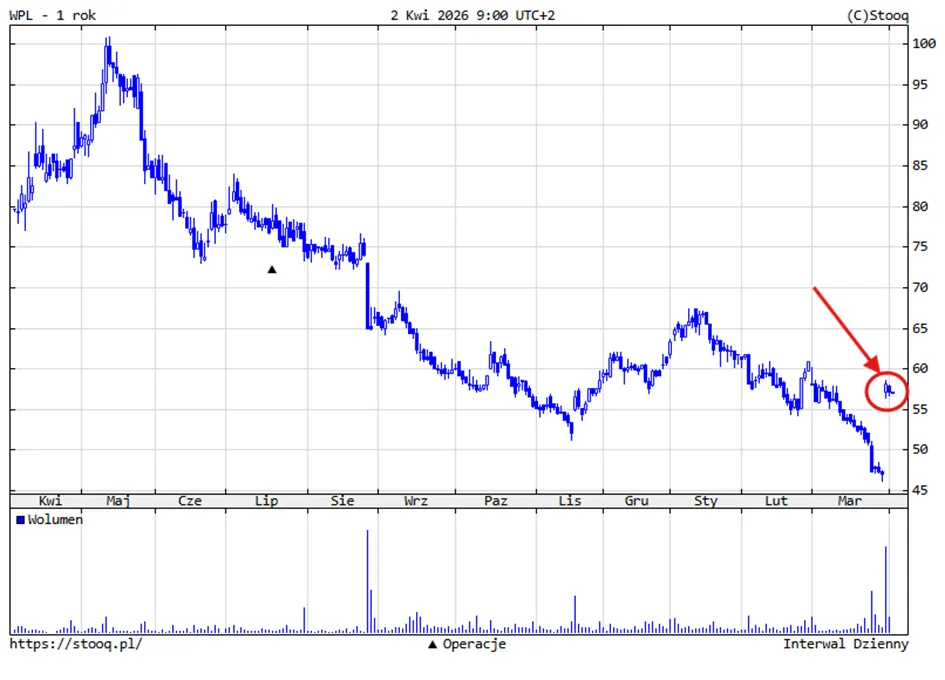Screen dimensions: 945x680
Task: Select the 'Mar' month label
Action: click(x=850, y=500)
